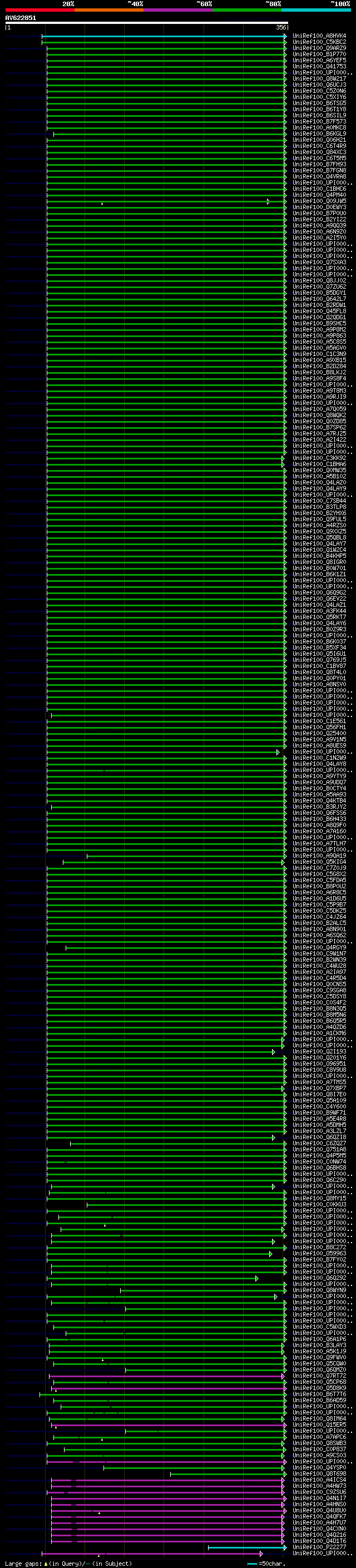Select hit label UniRef100_D0EWY3
The height and width of the screenshot is (1568, 356).
pos(319,207)
